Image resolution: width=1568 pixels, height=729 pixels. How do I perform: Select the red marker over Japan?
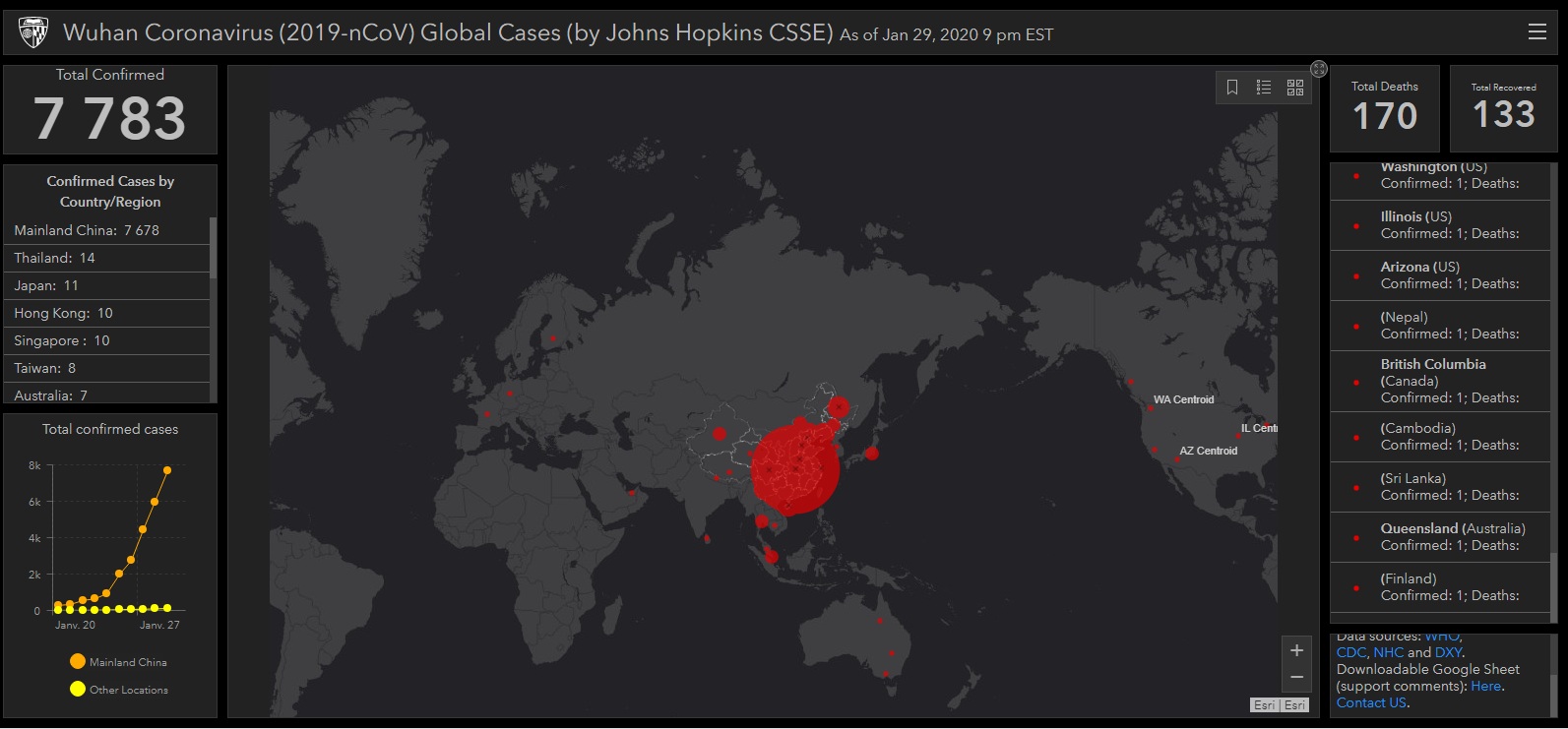(871, 454)
